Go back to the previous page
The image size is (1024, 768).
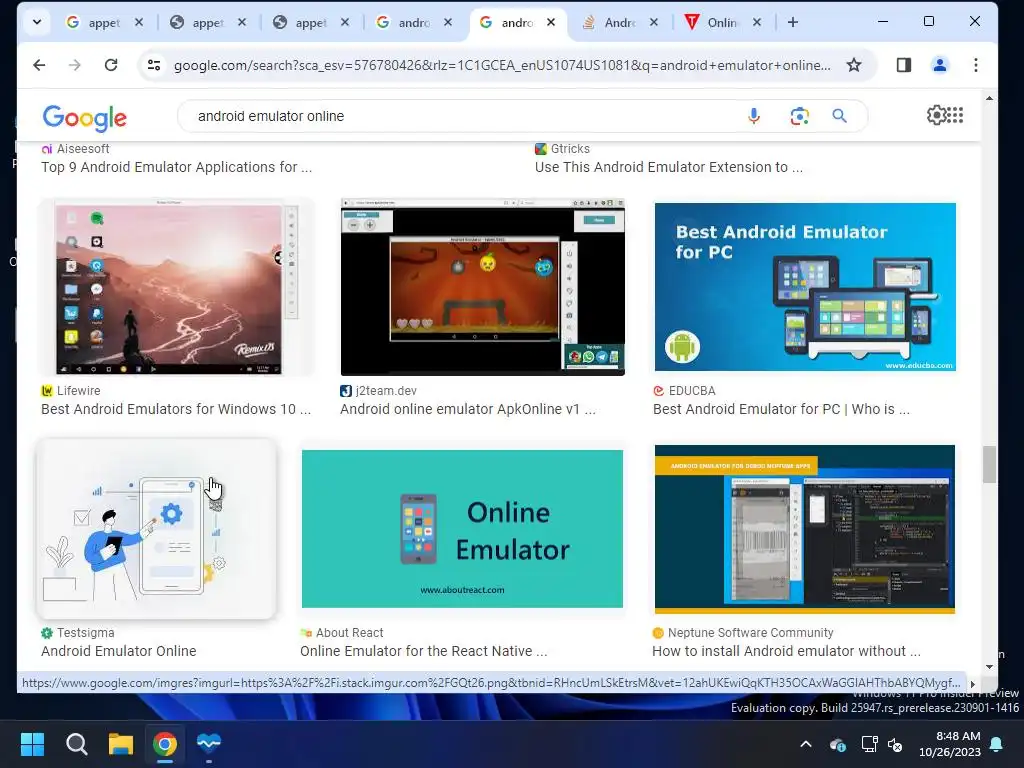coord(39,65)
